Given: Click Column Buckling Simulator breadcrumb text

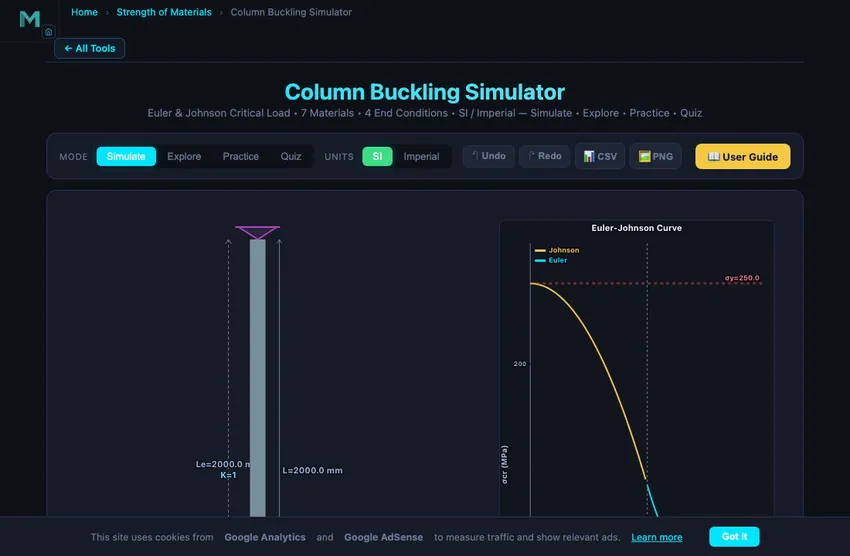Looking at the screenshot, I should pyautogui.click(x=291, y=12).
